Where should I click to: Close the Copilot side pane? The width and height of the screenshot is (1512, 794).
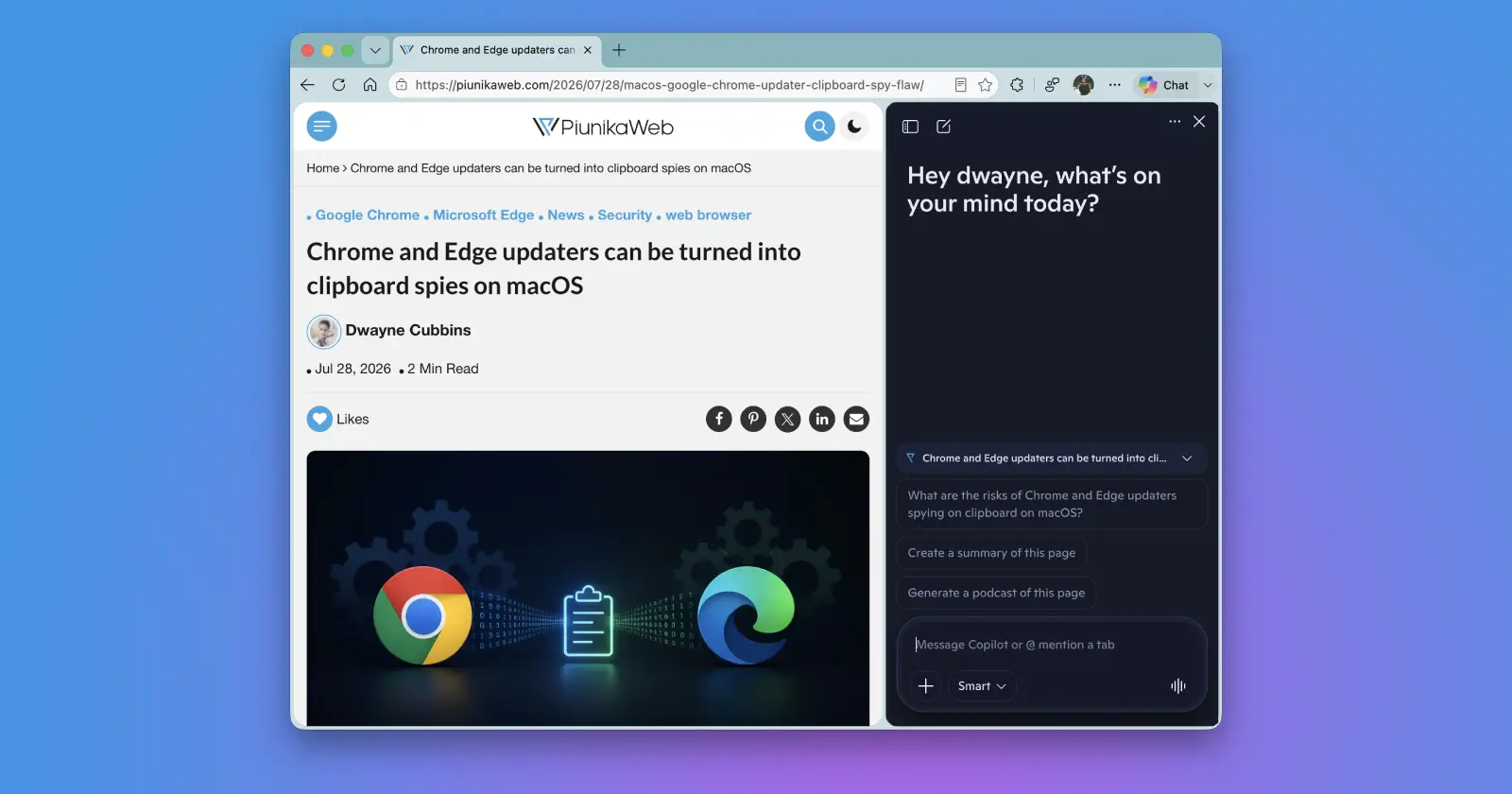1199,121
